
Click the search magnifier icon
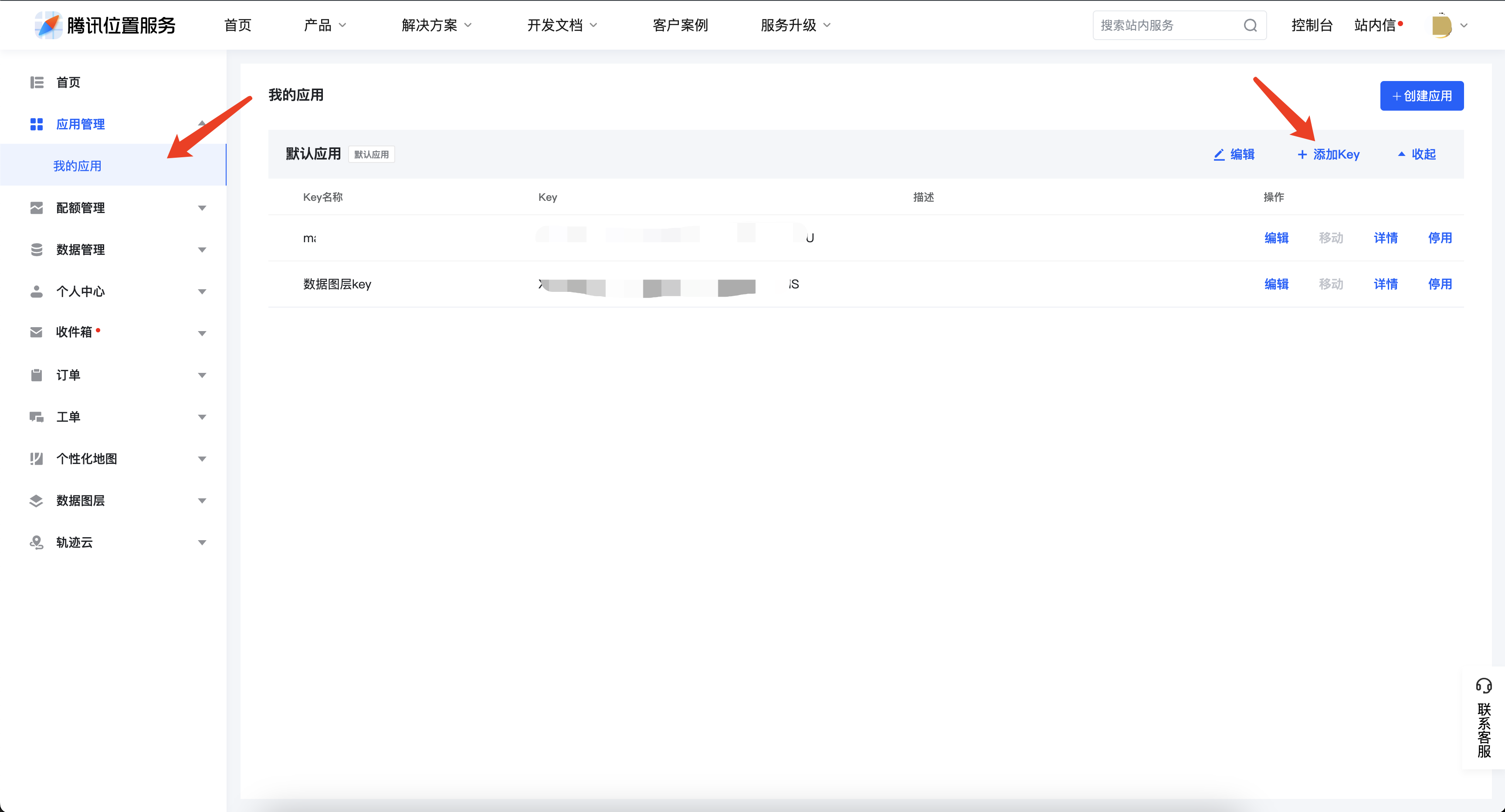click(x=1250, y=25)
